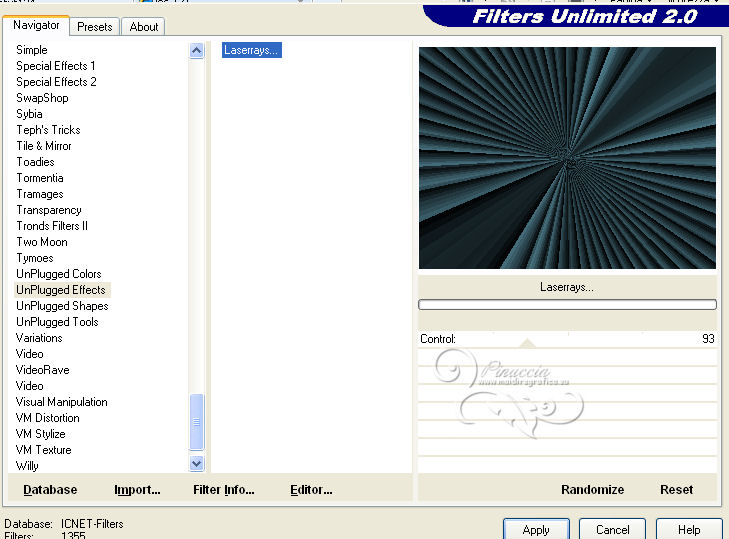Select VM Texture category
The width and height of the screenshot is (729, 539).
click(x=43, y=450)
